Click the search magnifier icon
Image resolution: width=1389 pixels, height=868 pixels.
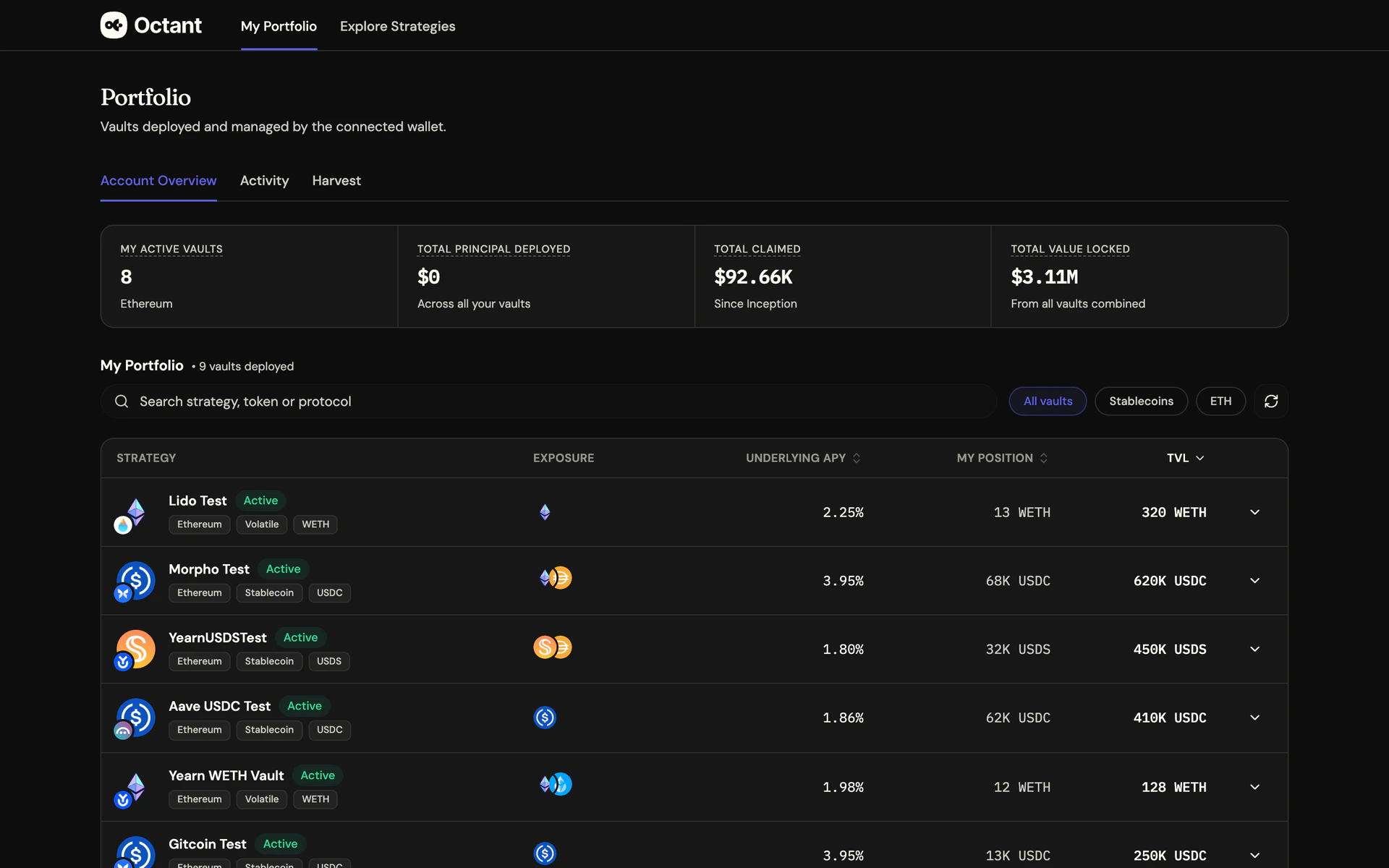[122, 401]
